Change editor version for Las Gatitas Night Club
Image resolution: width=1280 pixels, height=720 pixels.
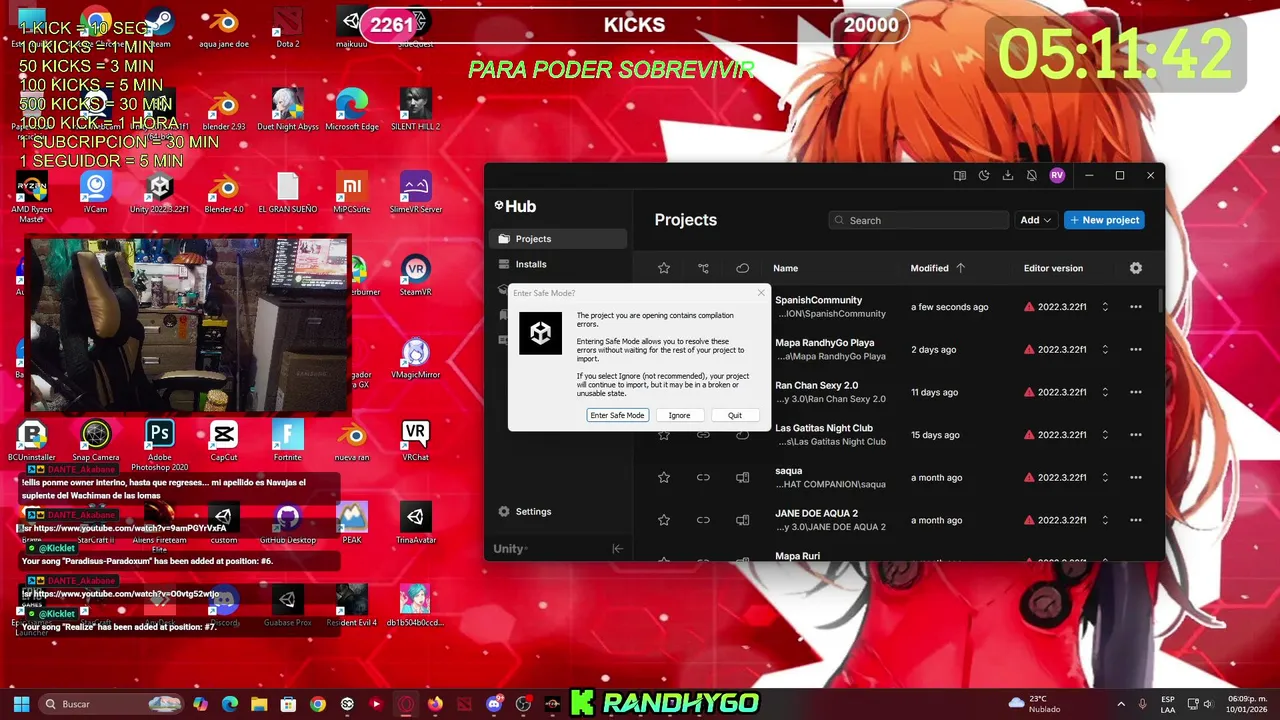(1105, 435)
